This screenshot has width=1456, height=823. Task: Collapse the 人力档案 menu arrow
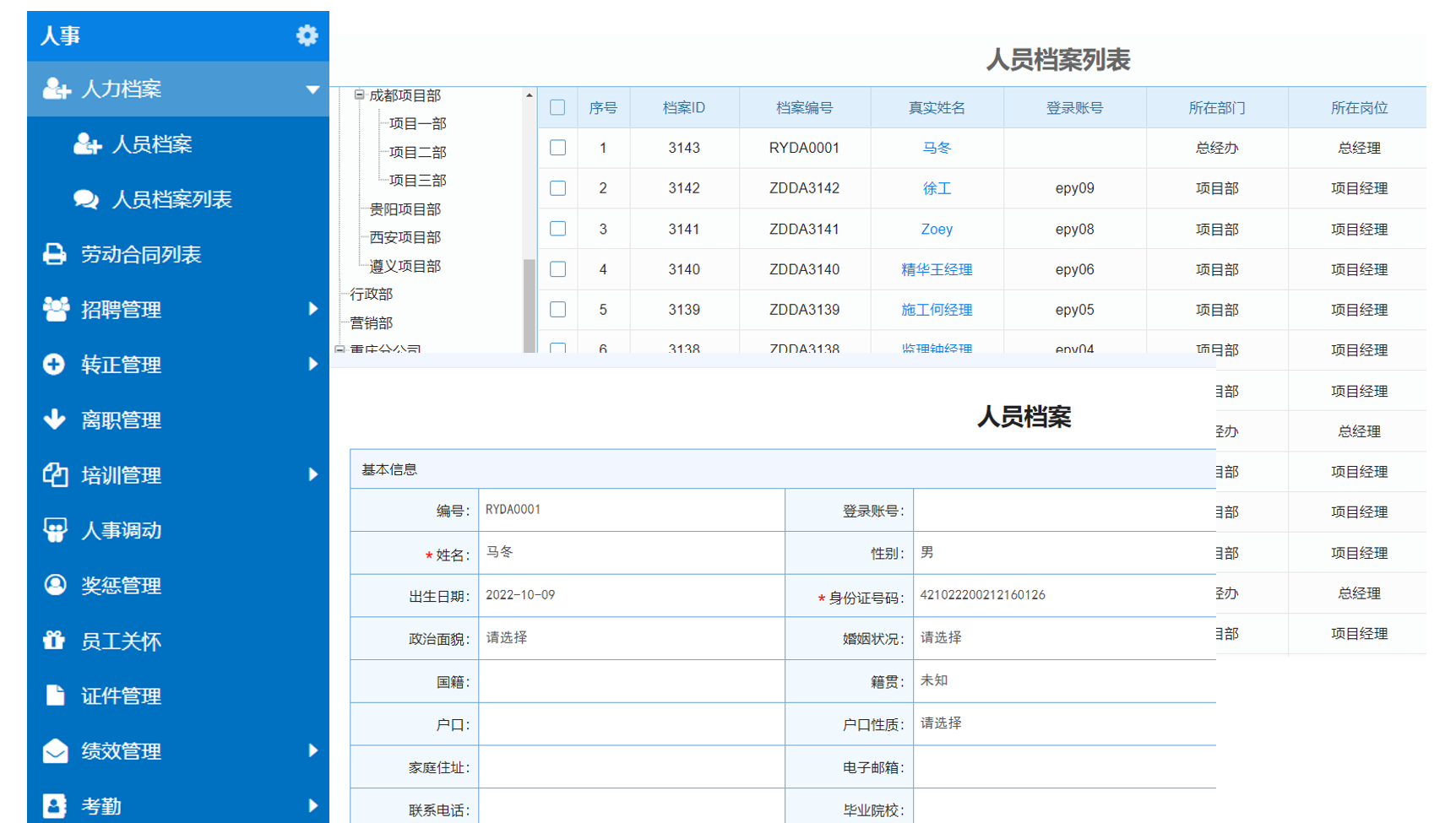tap(312, 89)
